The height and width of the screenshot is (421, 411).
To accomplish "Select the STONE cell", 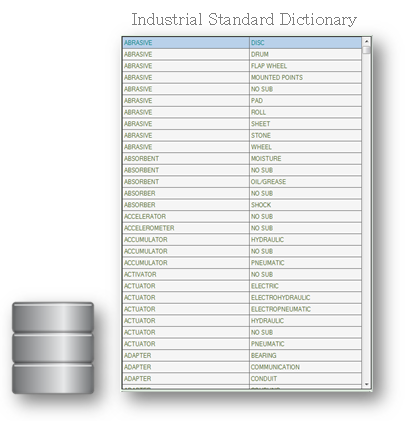I will [305, 135].
